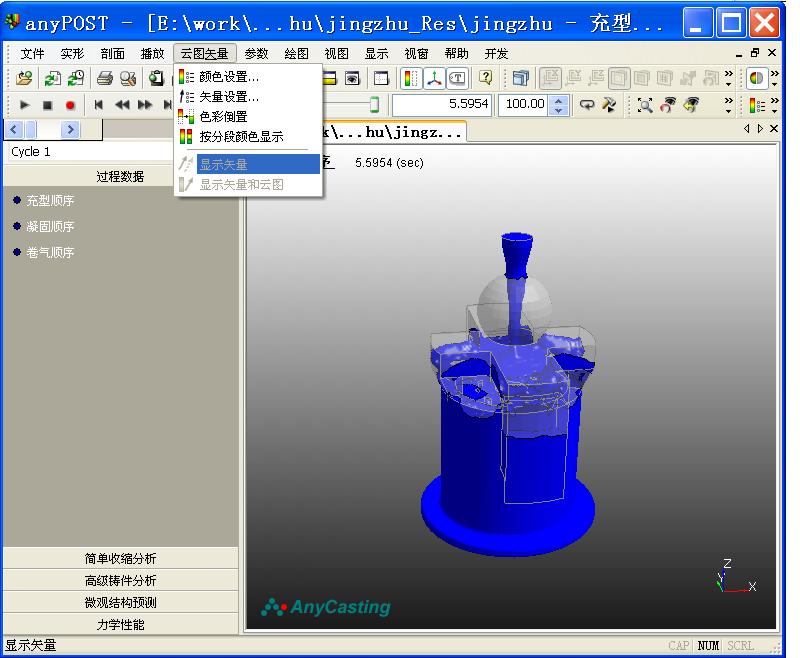Play the filling animation
800x658 pixels.
tap(24, 105)
